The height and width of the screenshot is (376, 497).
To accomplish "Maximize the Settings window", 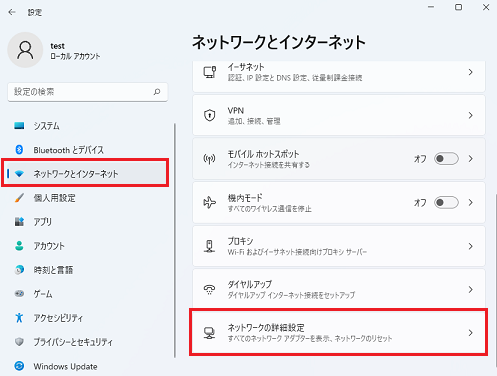I will 458,7.
